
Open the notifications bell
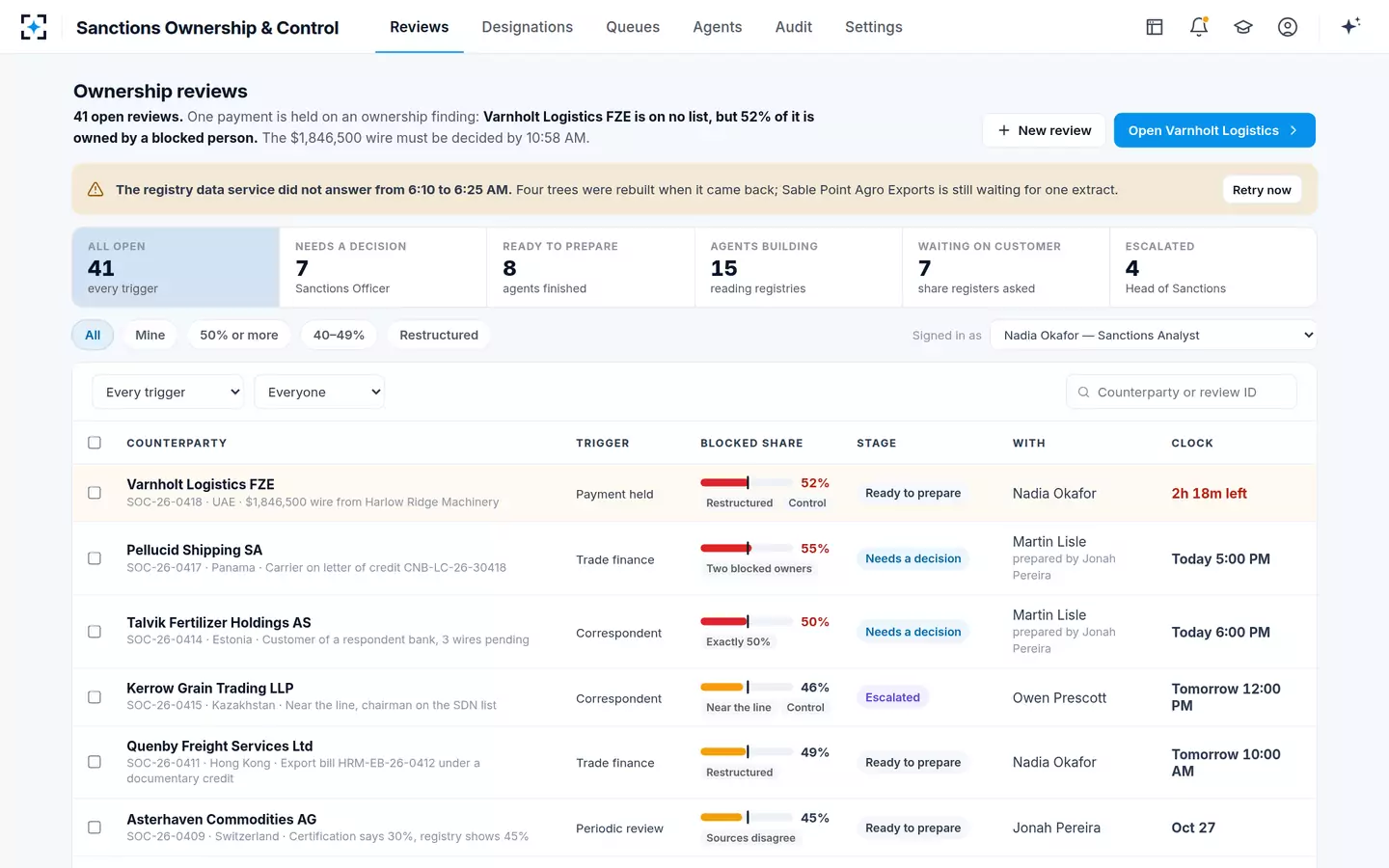[1199, 27]
